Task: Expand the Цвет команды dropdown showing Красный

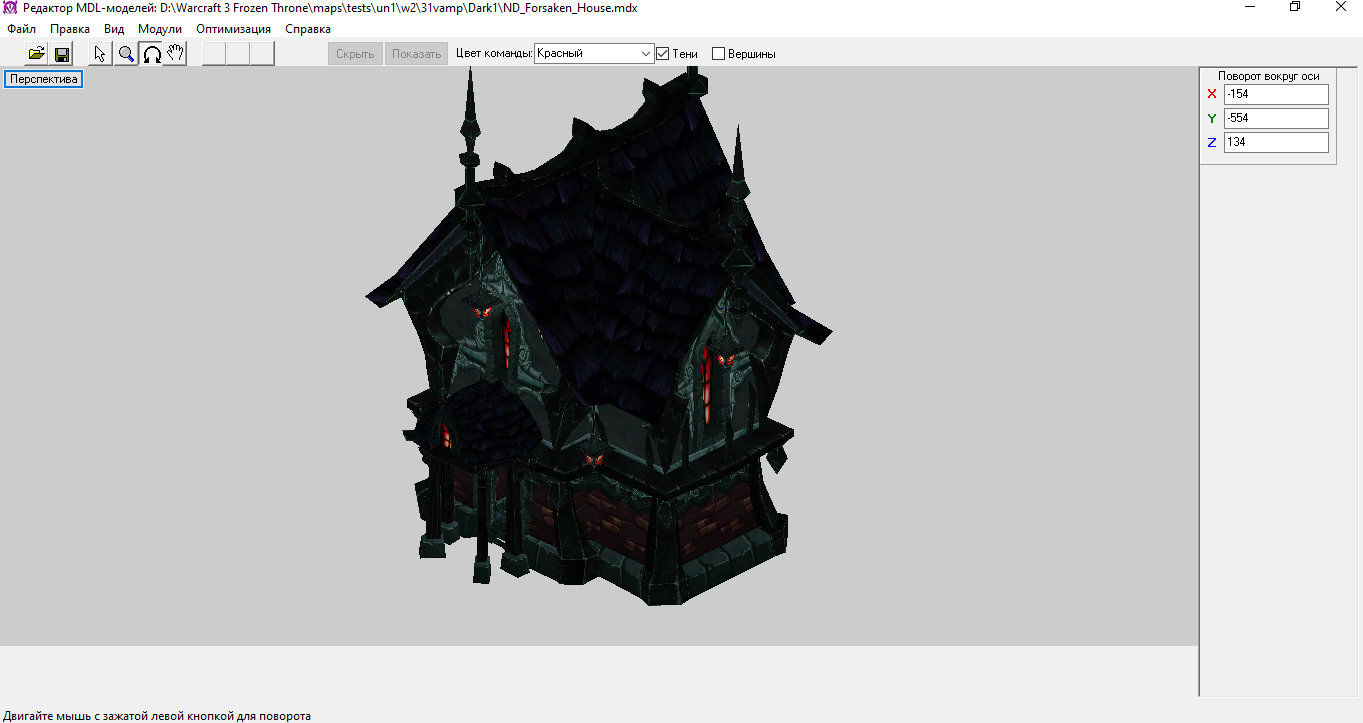Action: (x=594, y=53)
